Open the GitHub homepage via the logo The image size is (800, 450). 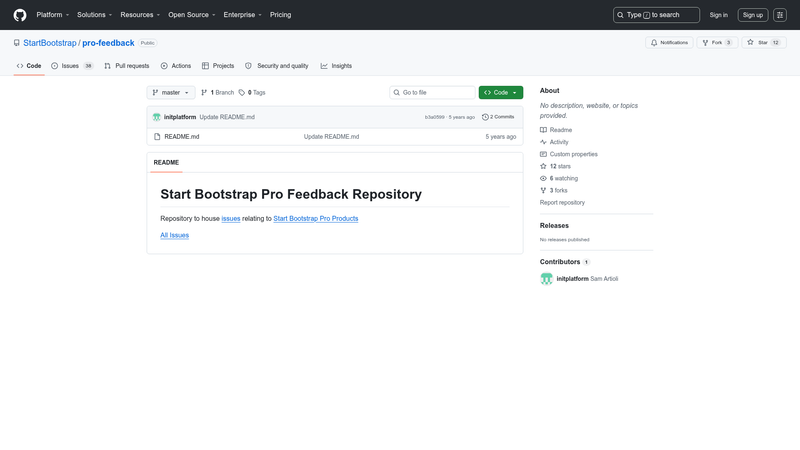point(20,15)
